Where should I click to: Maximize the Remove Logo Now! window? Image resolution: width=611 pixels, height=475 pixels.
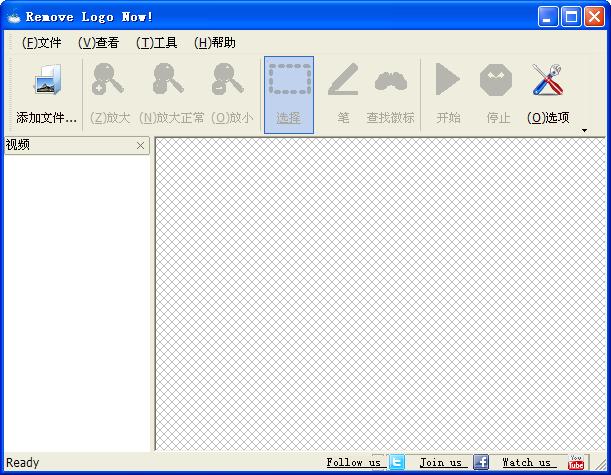click(x=571, y=17)
